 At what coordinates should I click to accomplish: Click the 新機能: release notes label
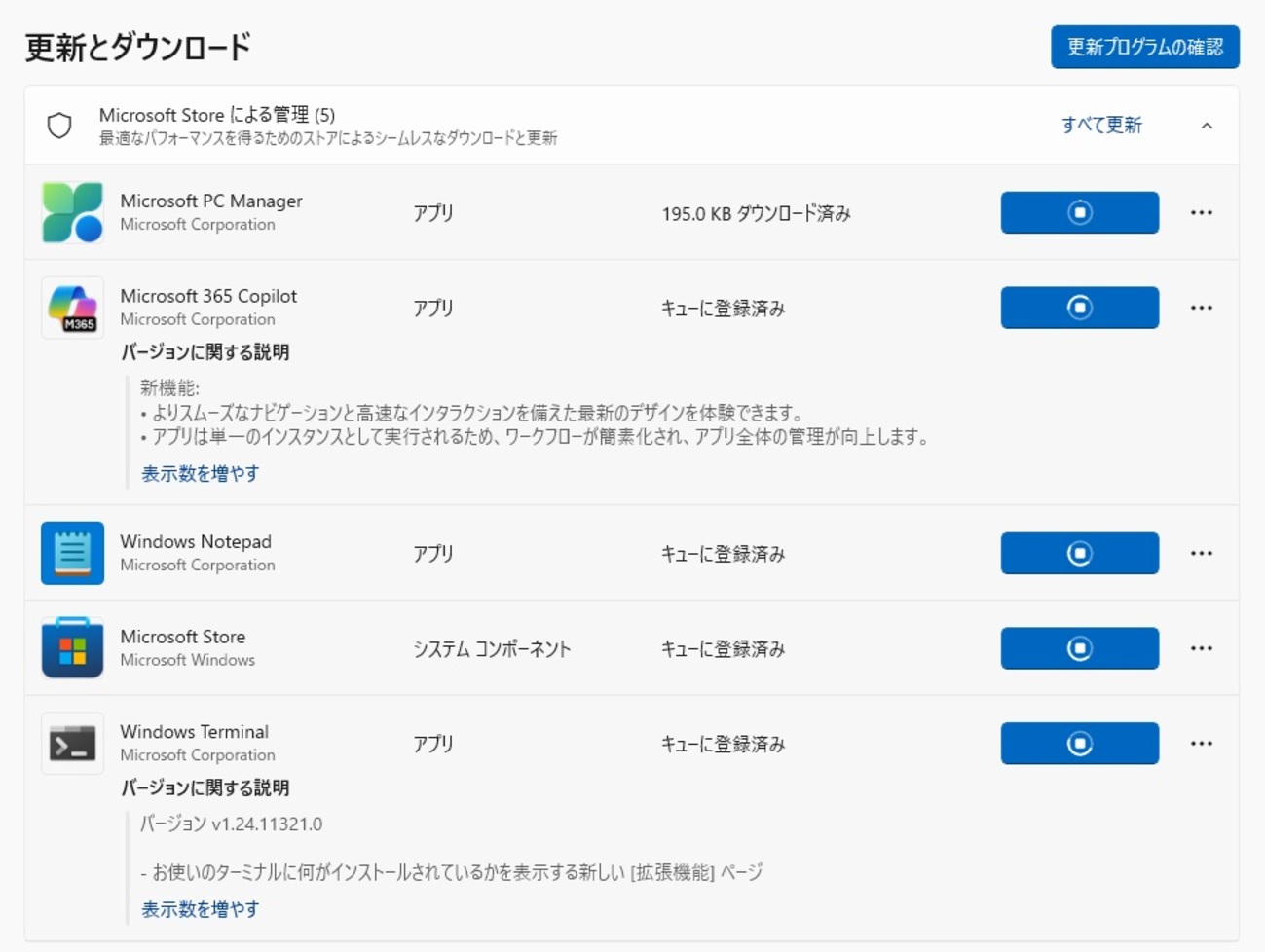coord(169,387)
